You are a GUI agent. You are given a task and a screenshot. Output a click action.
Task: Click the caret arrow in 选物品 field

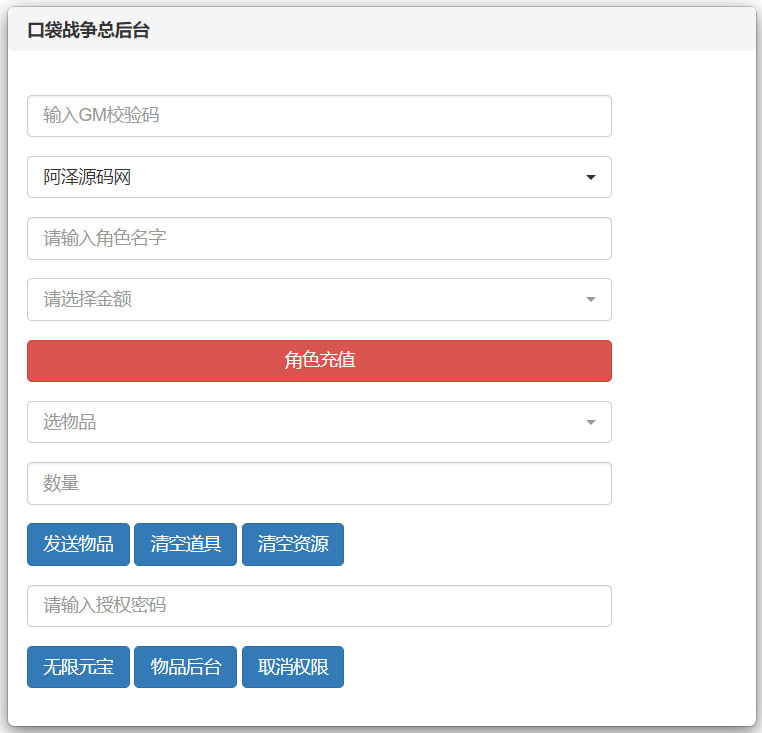pos(591,422)
